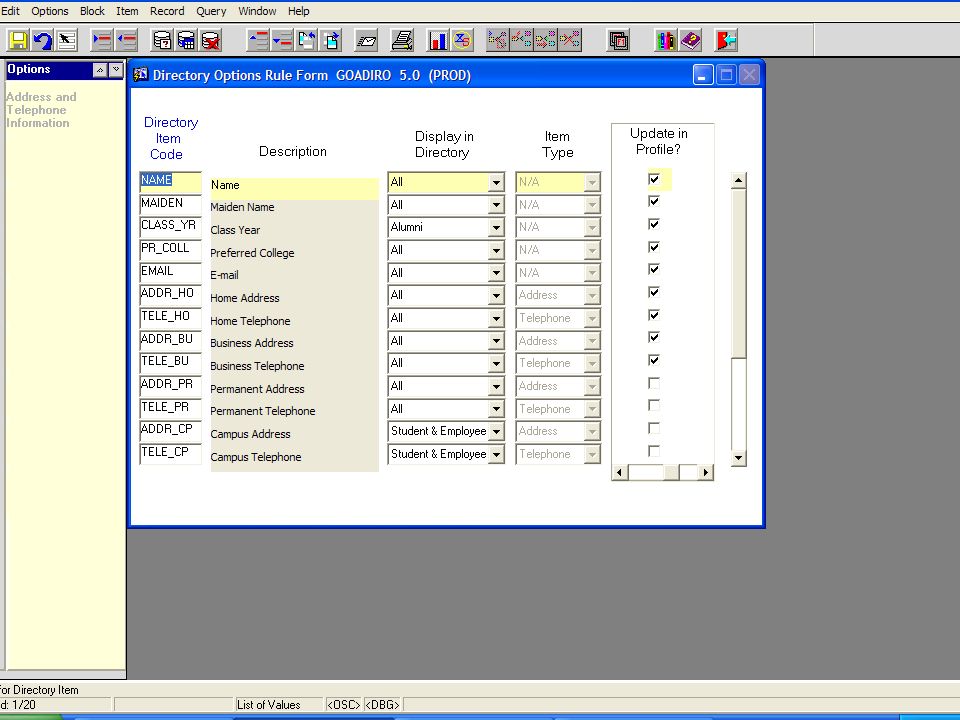Open the Record menu
This screenshot has height=720, width=960.
click(167, 11)
